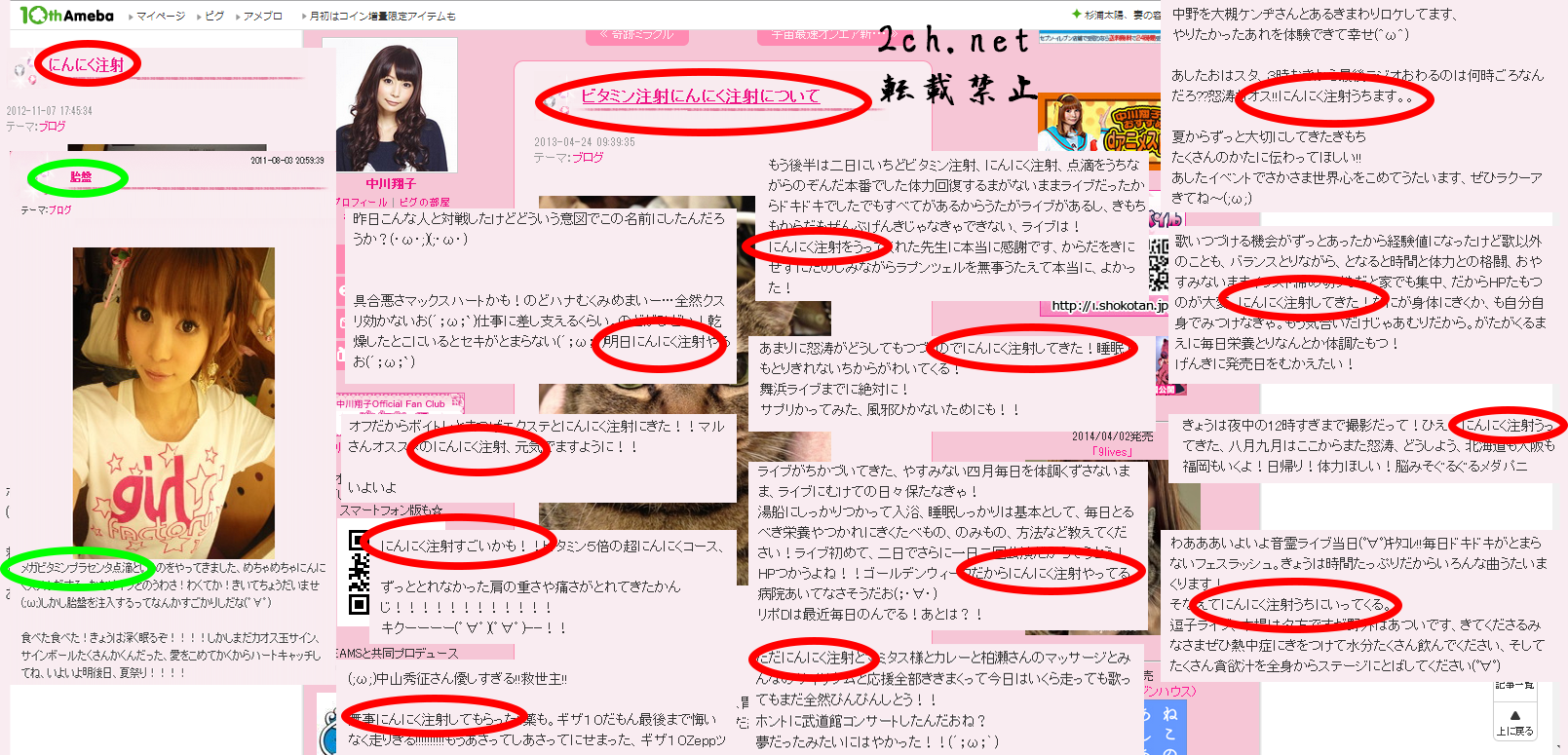This screenshot has height=755, width=1568.
Task: Click the 中川翔子Official Fan Club banner
Action: tap(400, 402)
